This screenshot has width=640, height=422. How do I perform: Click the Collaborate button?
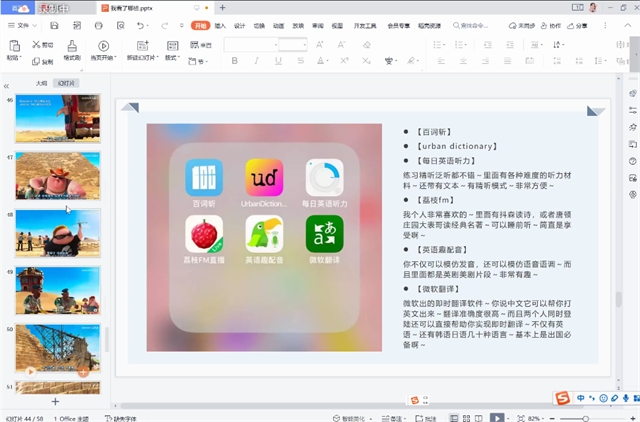coord(551,26)
